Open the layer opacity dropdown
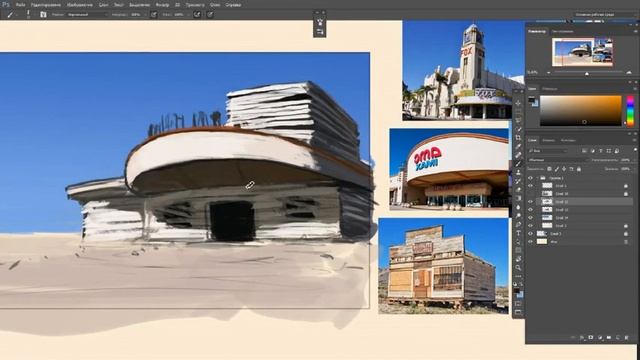 pos(635,160)
